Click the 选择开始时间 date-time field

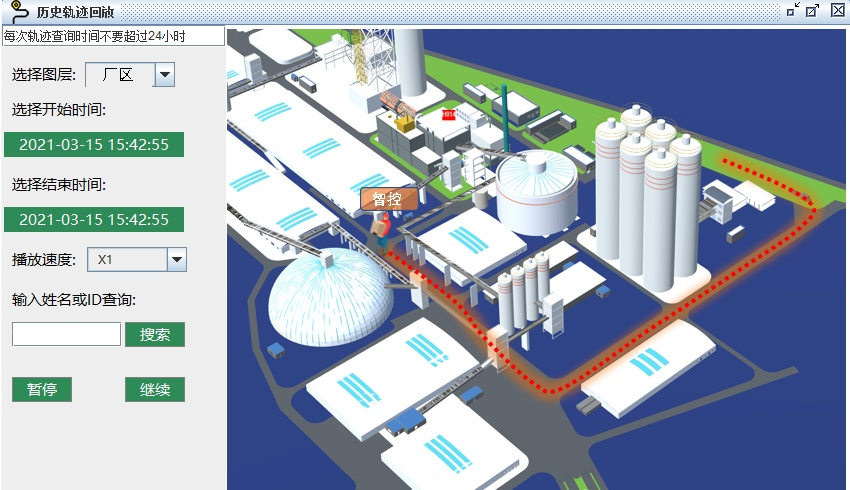point(94,144)
